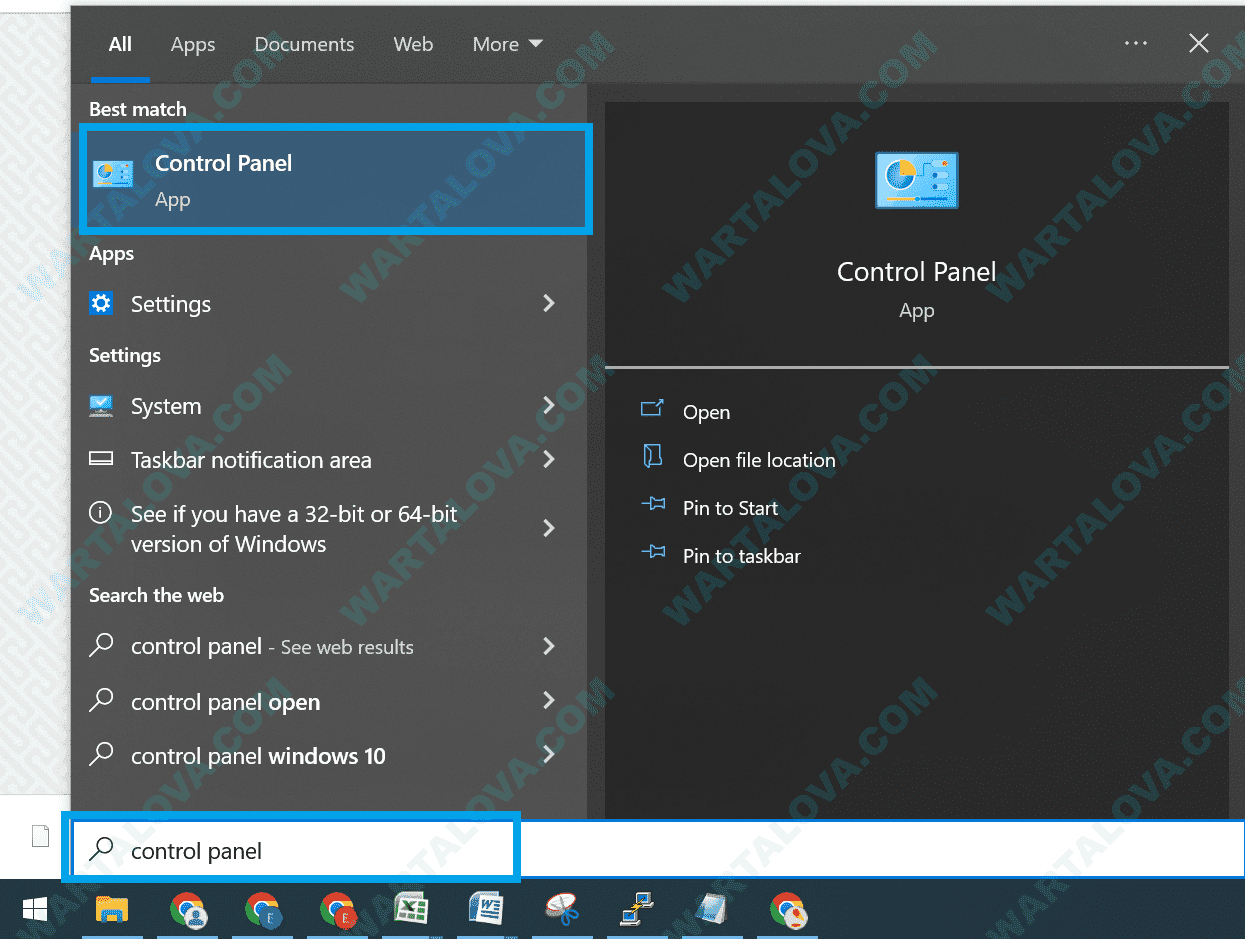The width and height of the screenshot is (1245, 939).
Task: Click Open to launch Control Panel
Action: [x=706, y=412]
